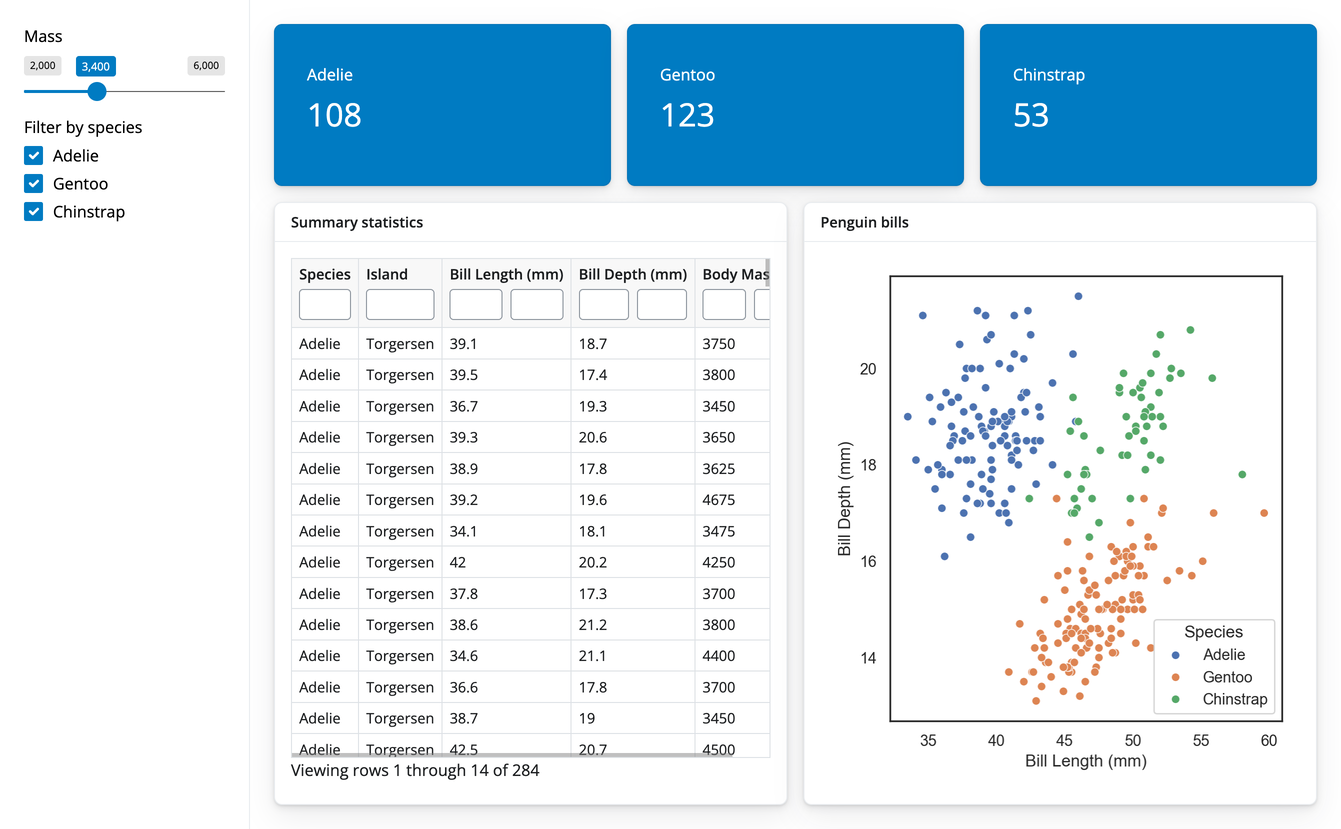Click the Bill Length minimum filter field
Viewport: 1341px width, 829px height.
coord(476,304)
